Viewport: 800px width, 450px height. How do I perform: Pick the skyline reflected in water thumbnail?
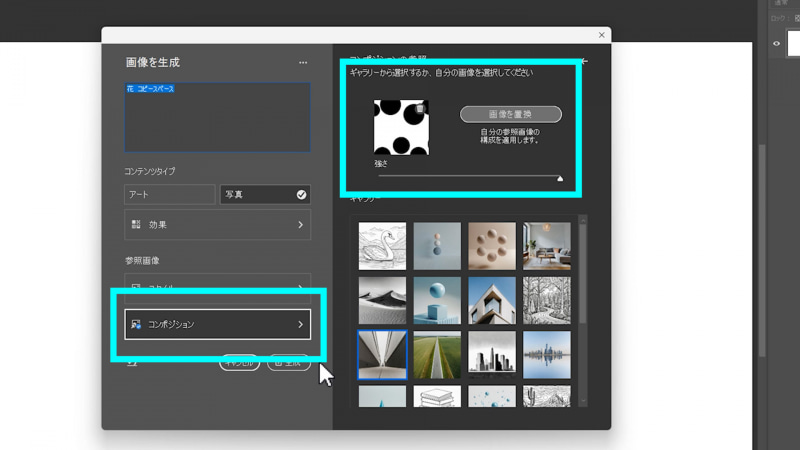coord(547,355)
